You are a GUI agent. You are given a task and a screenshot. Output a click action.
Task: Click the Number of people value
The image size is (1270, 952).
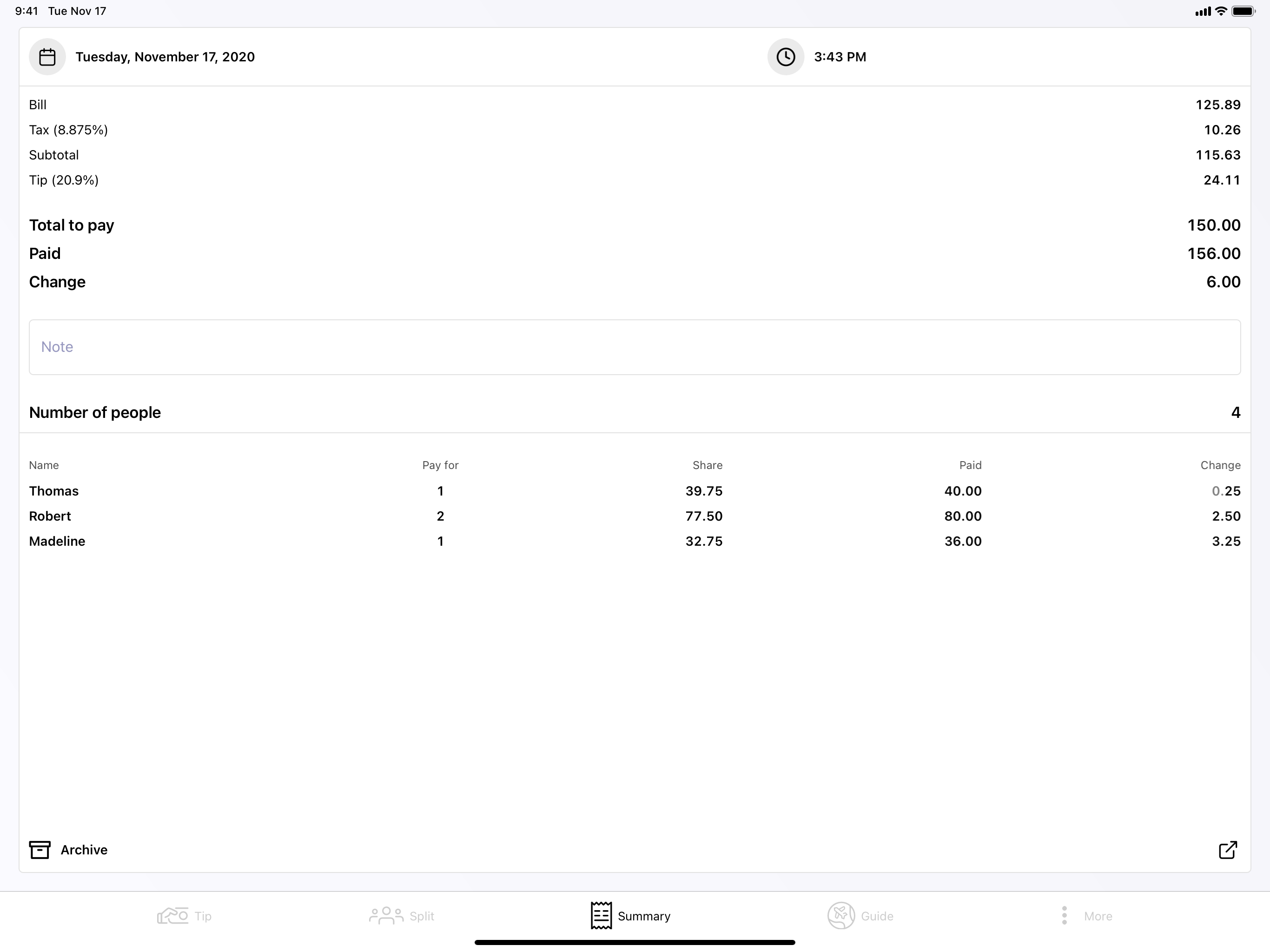click(x=1234, y=412)
